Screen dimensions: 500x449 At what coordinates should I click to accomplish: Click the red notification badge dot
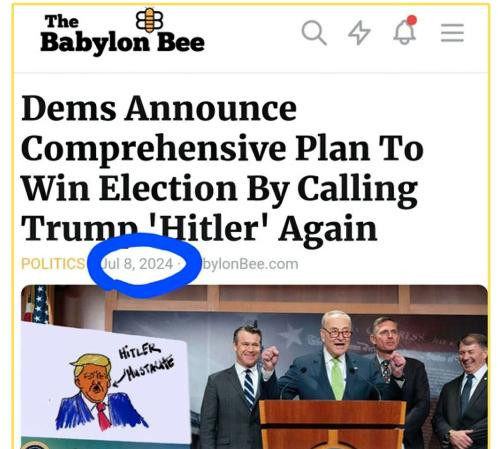click(412, 20)
